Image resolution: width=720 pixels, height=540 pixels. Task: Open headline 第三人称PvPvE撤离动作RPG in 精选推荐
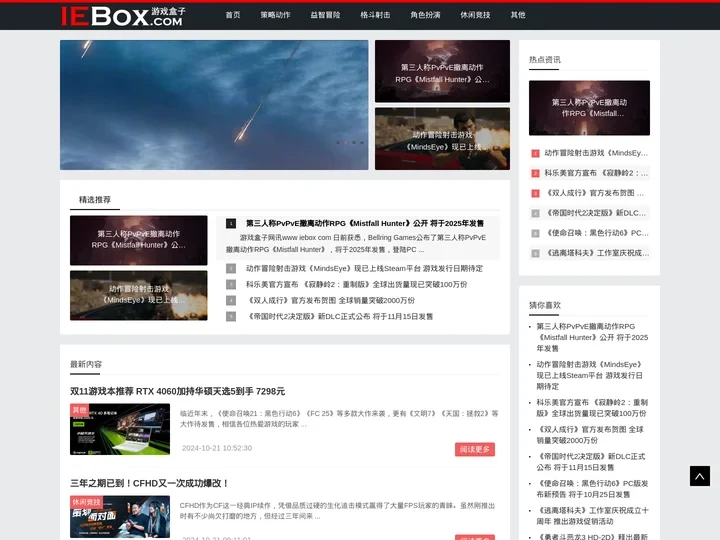coord(365,224)
